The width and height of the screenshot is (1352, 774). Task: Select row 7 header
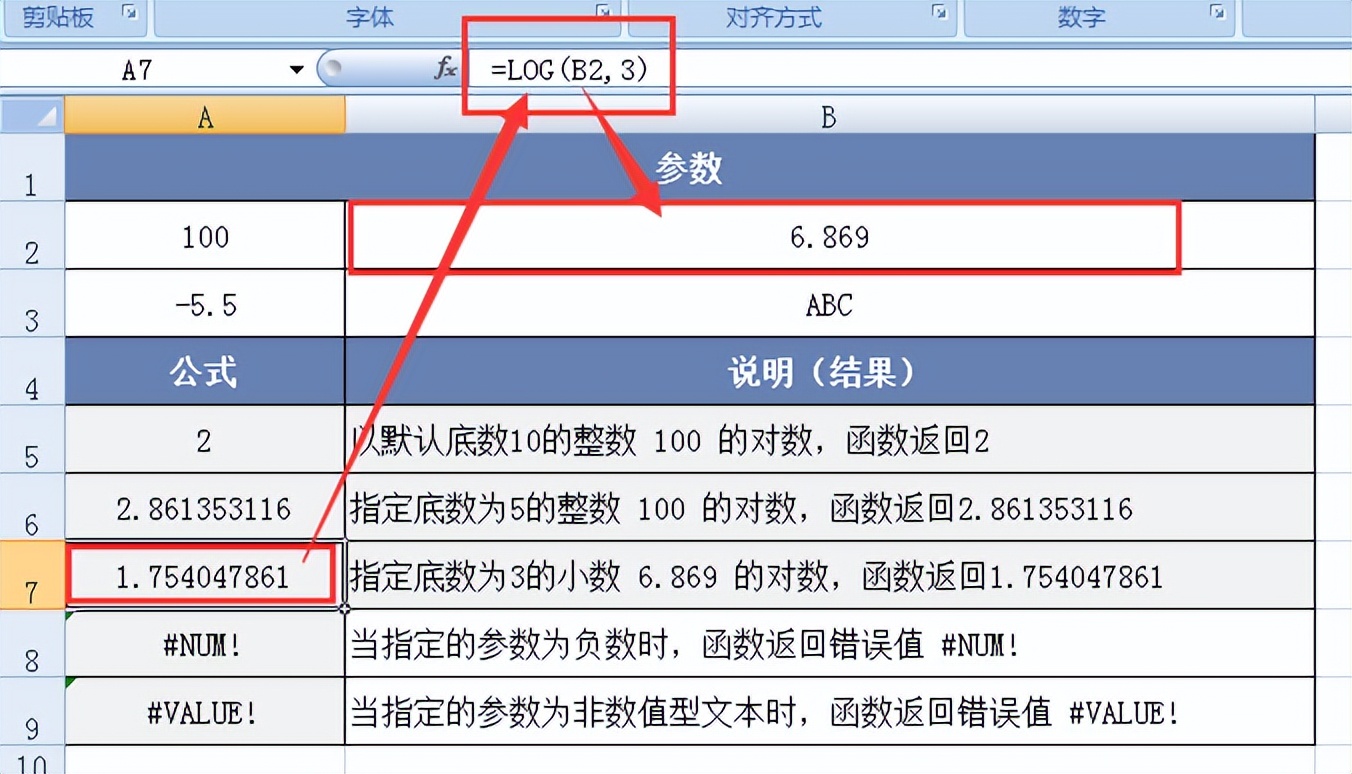pyautogui.click(x=32, y=576)
